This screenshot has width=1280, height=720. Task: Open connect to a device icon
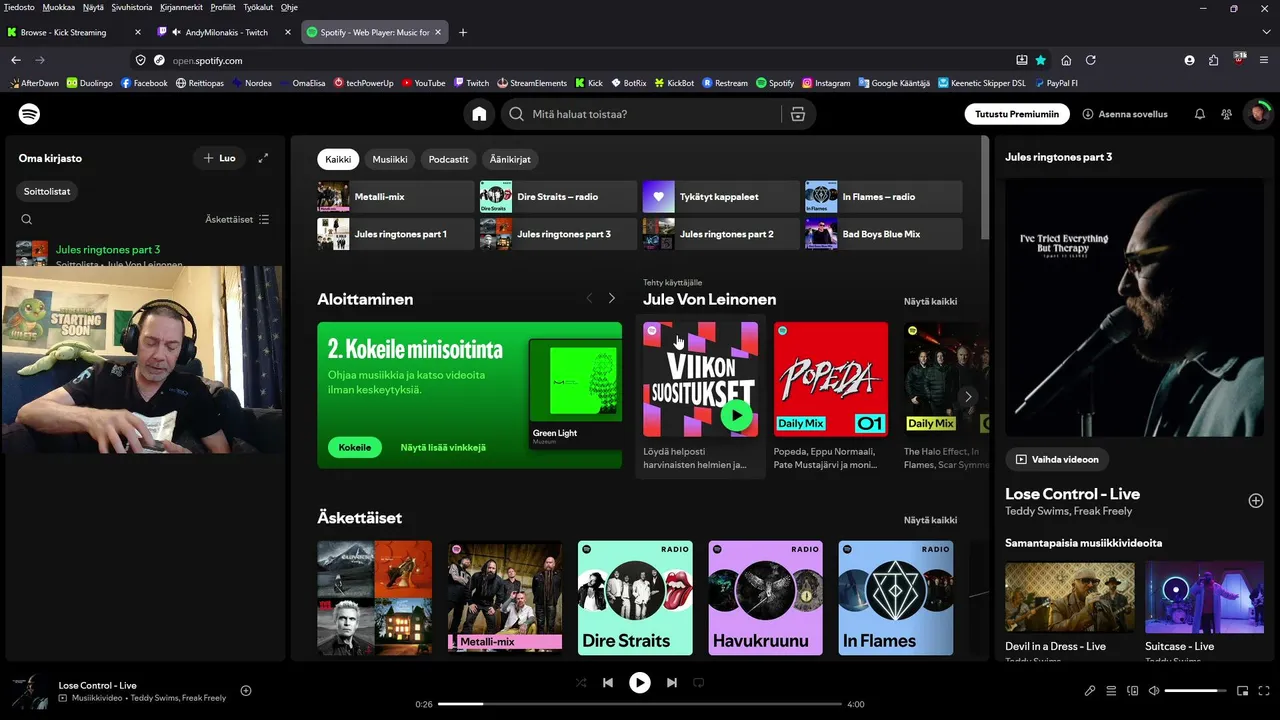(1133, 690)
